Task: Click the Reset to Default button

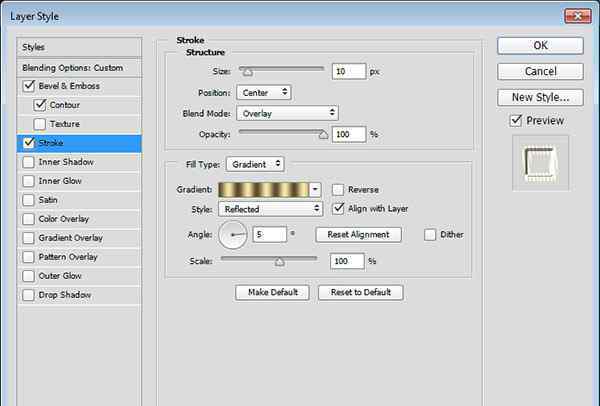Action: tap(360, 292)
